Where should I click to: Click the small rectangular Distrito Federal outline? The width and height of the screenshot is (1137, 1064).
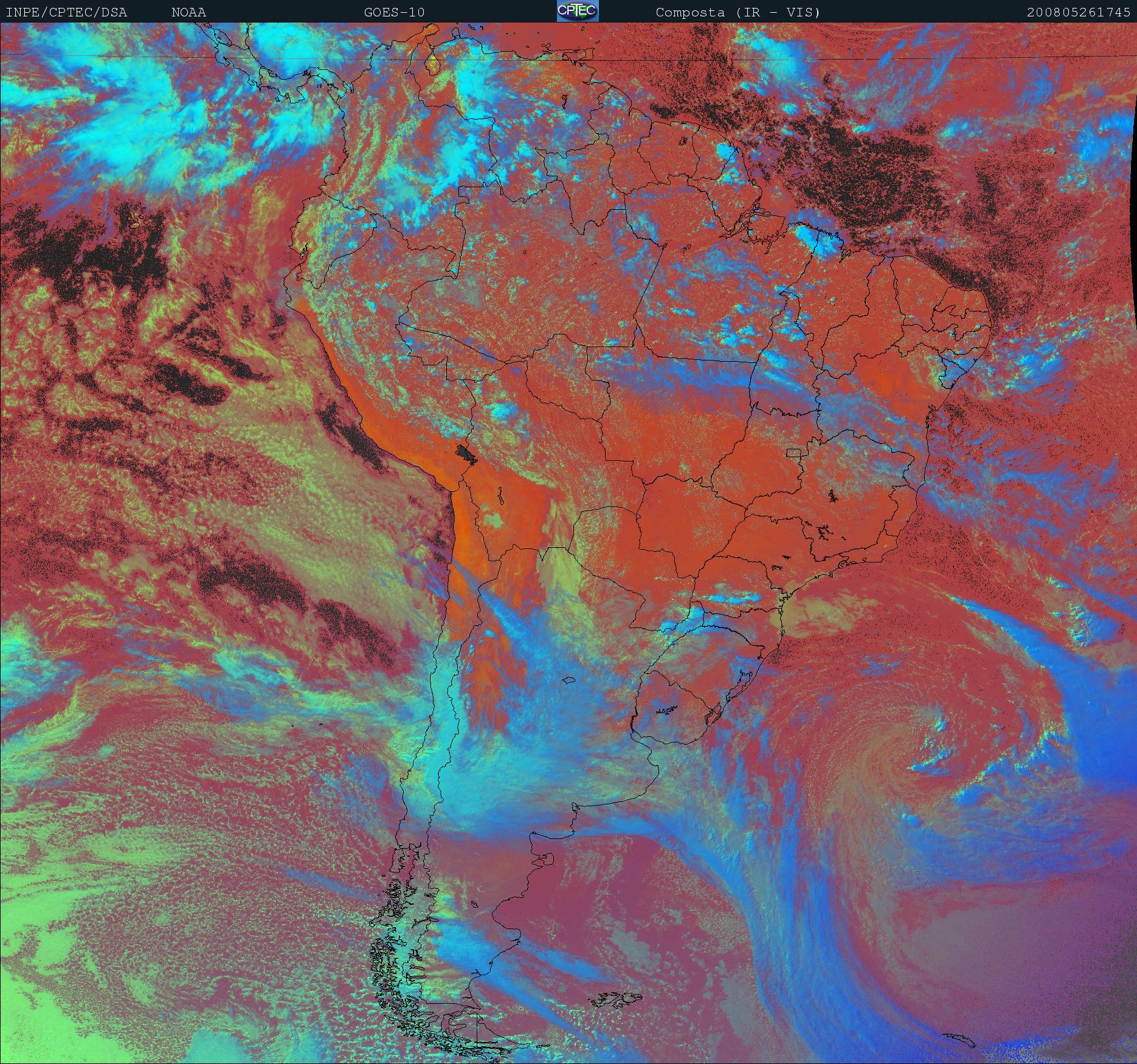[x=793, y=452]
